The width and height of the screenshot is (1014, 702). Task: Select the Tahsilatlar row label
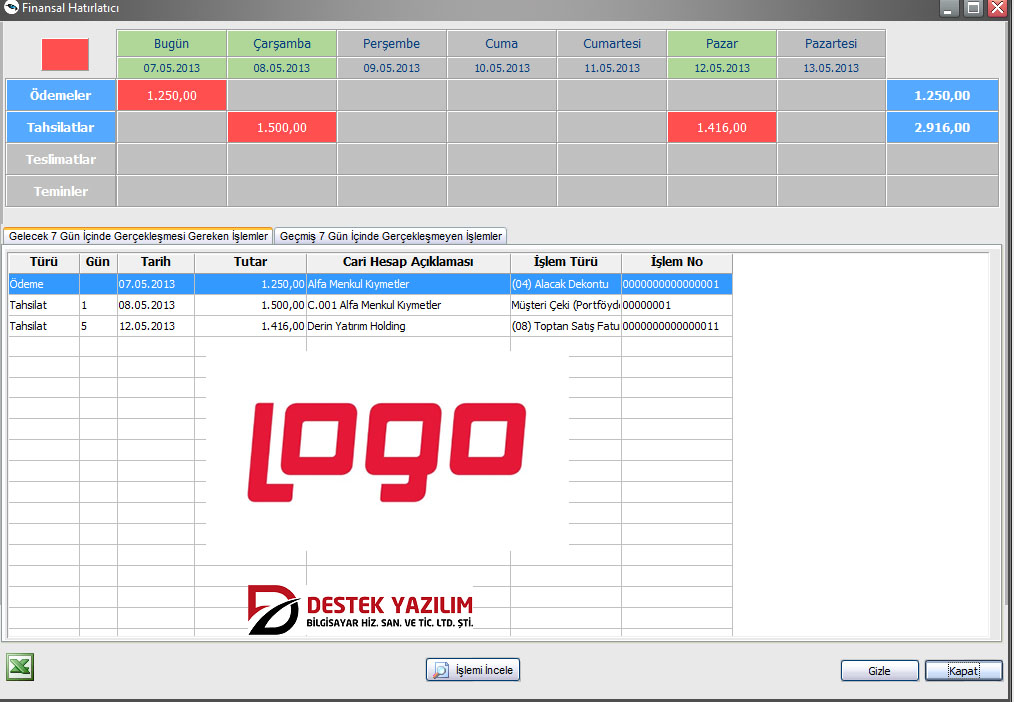click(61, 127)
